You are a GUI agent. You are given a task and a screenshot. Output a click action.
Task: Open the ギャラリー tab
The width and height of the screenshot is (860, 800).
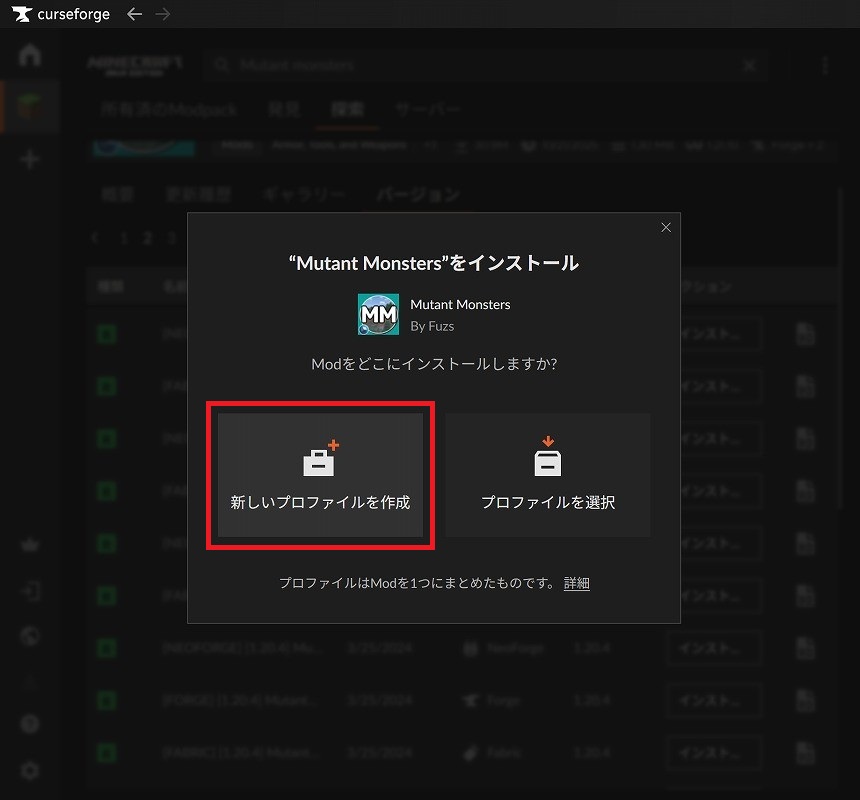pyautogui.click(x=304, y=194)
